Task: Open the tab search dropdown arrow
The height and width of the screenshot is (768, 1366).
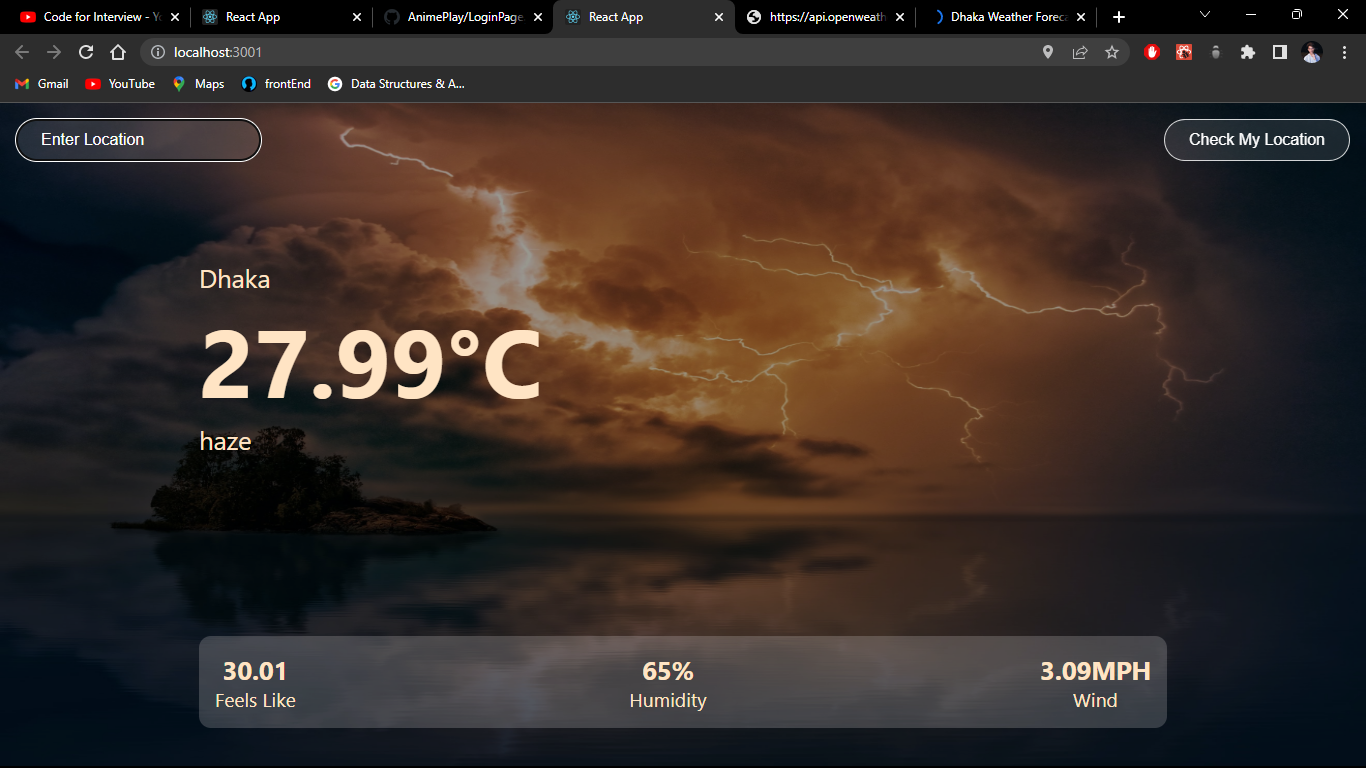Action: 1204,16
